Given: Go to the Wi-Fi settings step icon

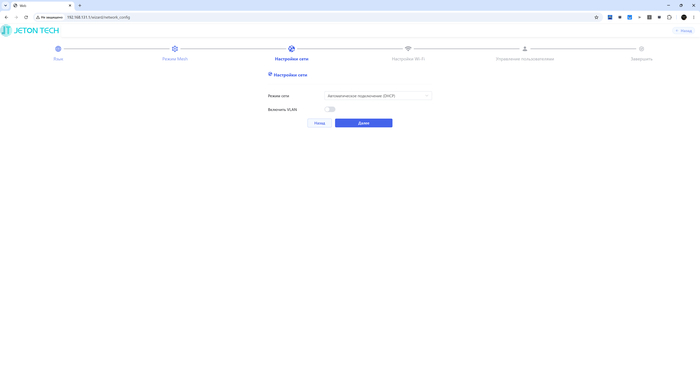Looking at the screenshot, I should click(x=408, y=49).
